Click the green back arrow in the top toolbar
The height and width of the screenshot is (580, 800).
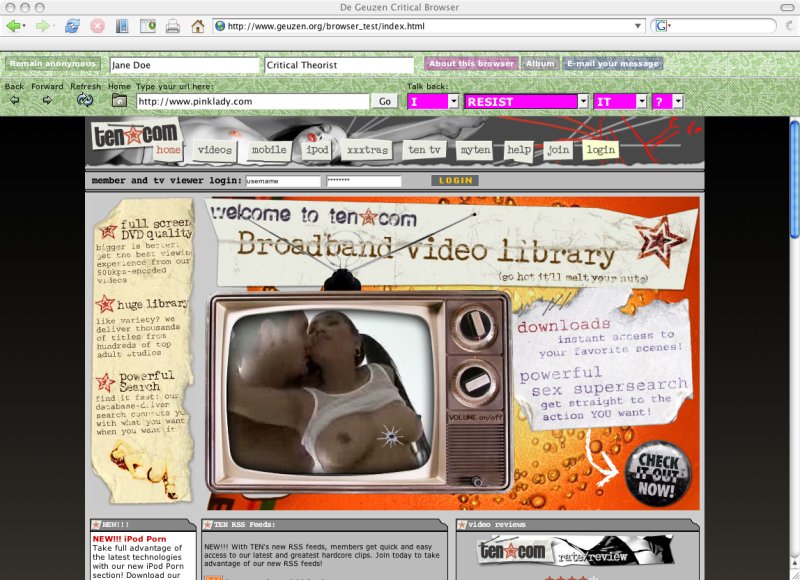[13, 26]
